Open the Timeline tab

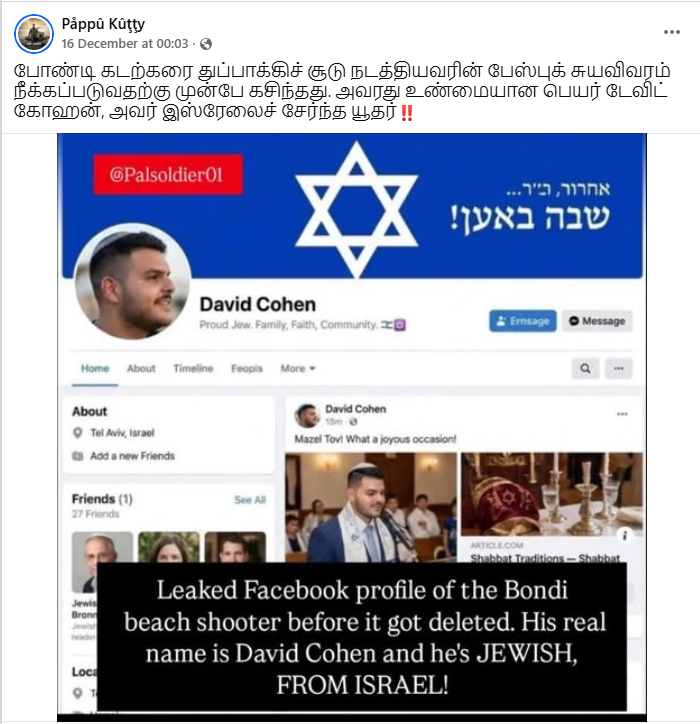(193, 368)
